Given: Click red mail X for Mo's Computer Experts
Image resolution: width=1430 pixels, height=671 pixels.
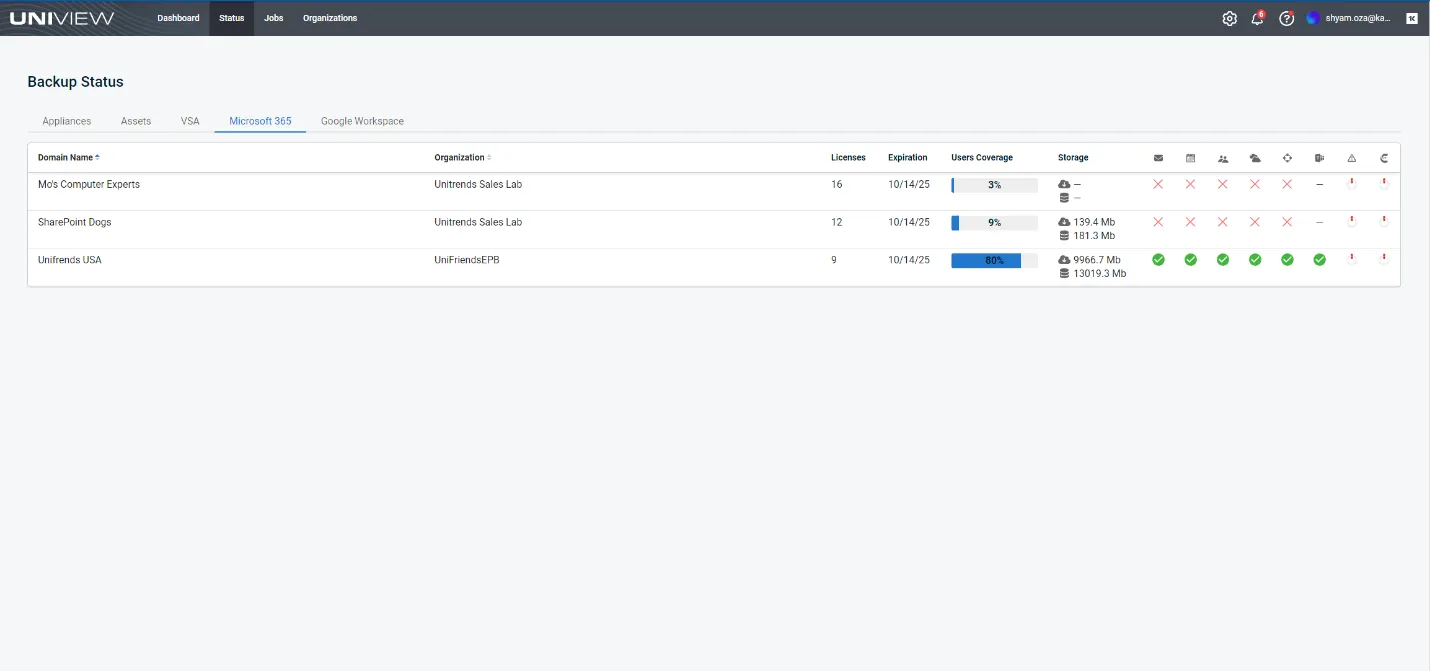Looking at the screenshot, I should pyautogui.click(x=1158, y=185).
